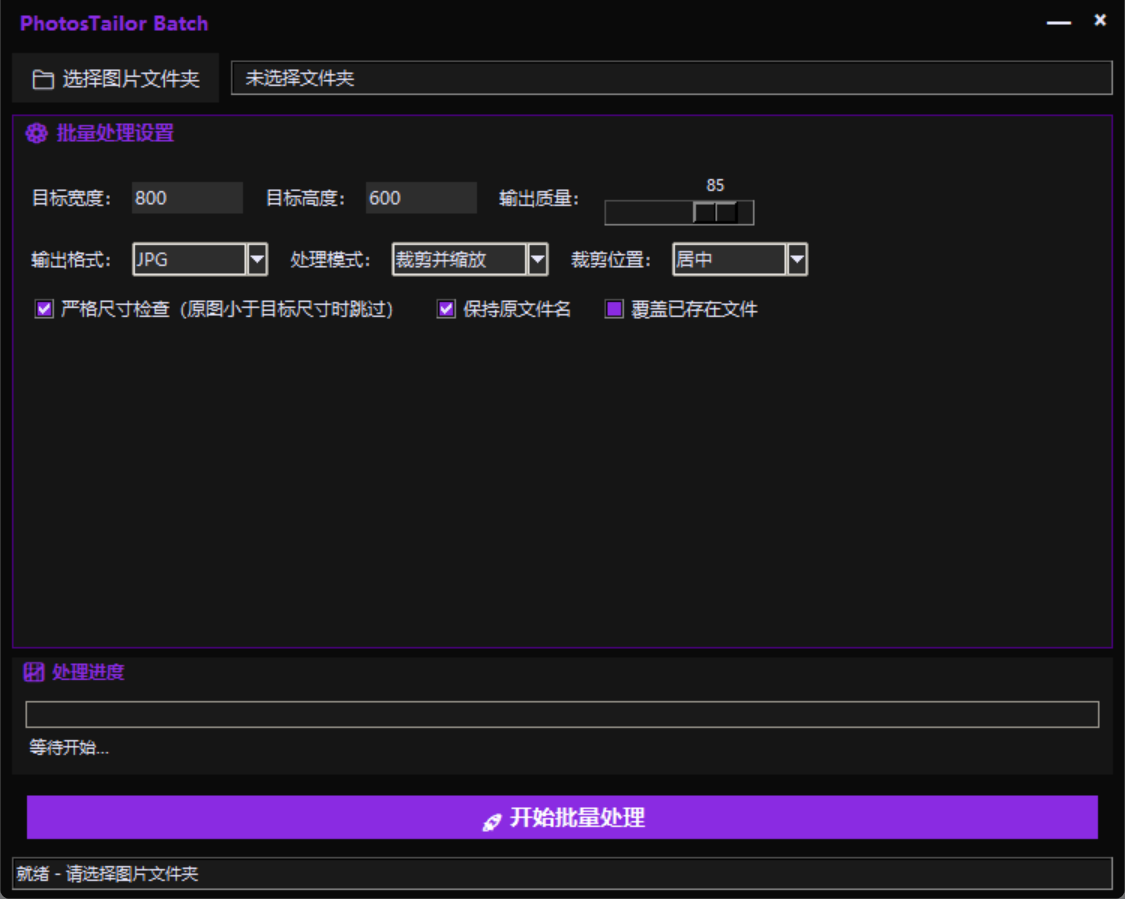Viewport: 1125px width, 899px height.
Task: Click the 开始批量处理 button
Action: 562,818
